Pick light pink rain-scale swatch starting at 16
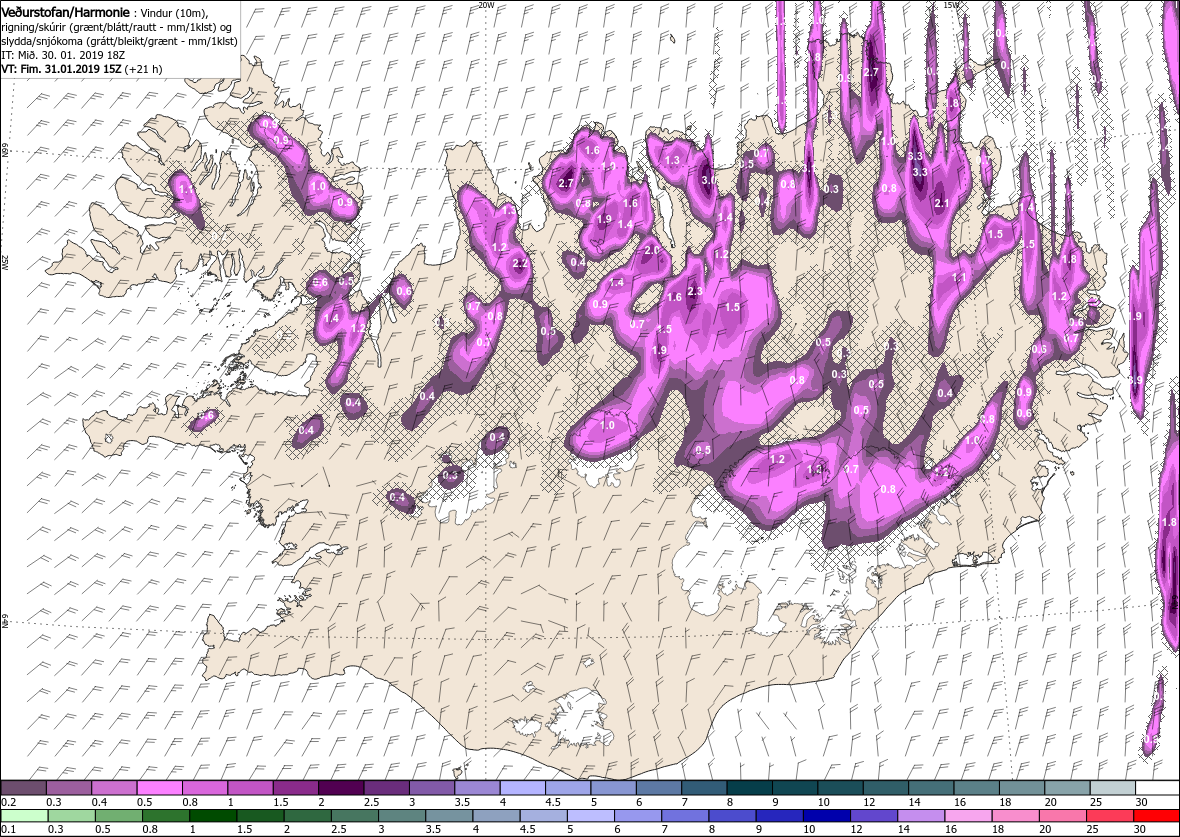This screenshot has height=837, width=1180. pos(968,816)
